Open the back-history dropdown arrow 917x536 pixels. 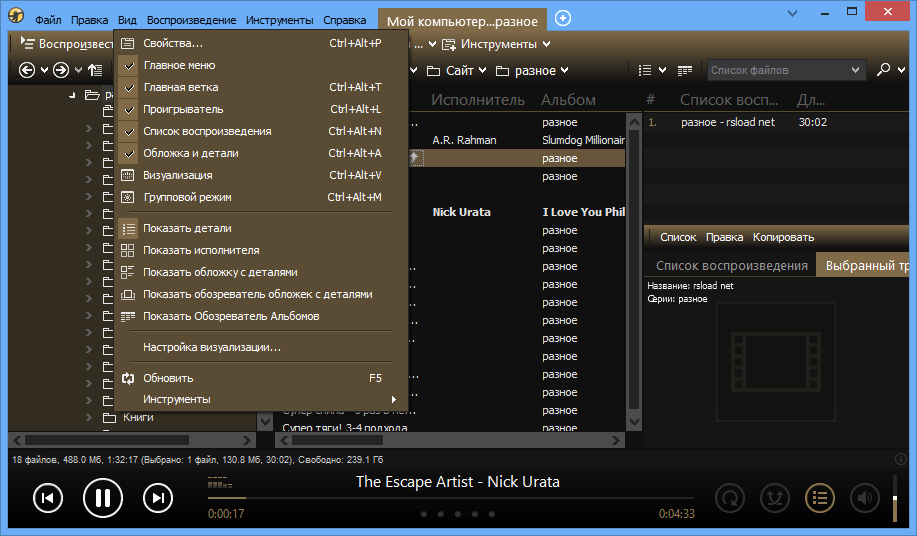44,70
